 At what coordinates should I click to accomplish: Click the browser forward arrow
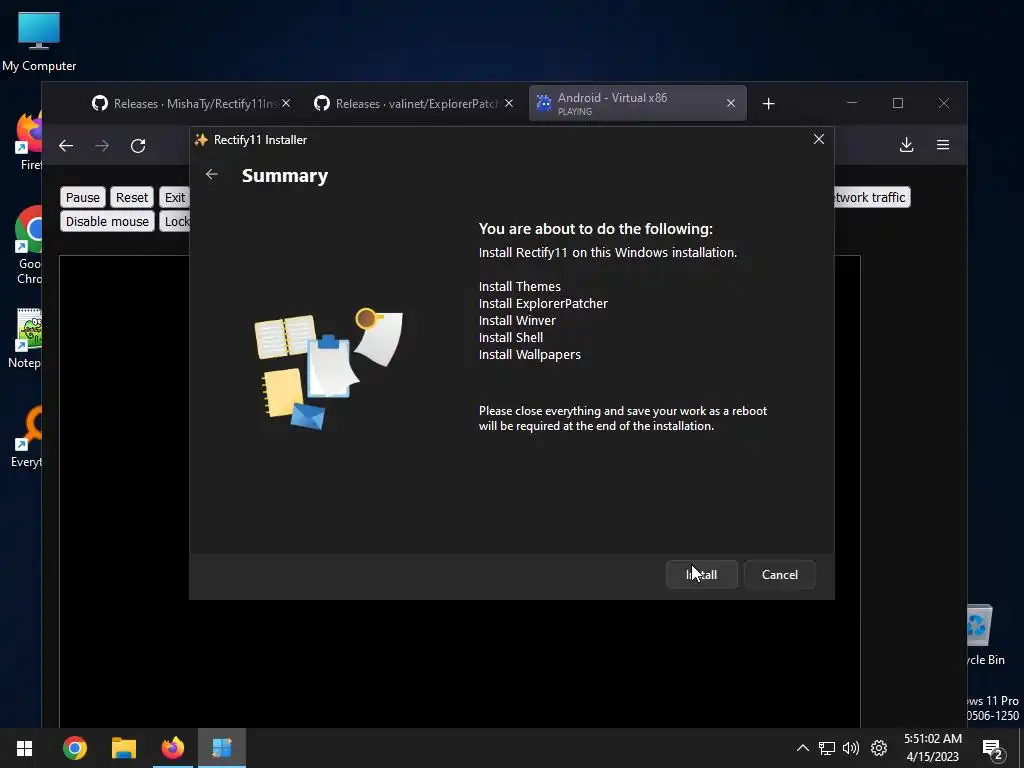coord(102,146)
